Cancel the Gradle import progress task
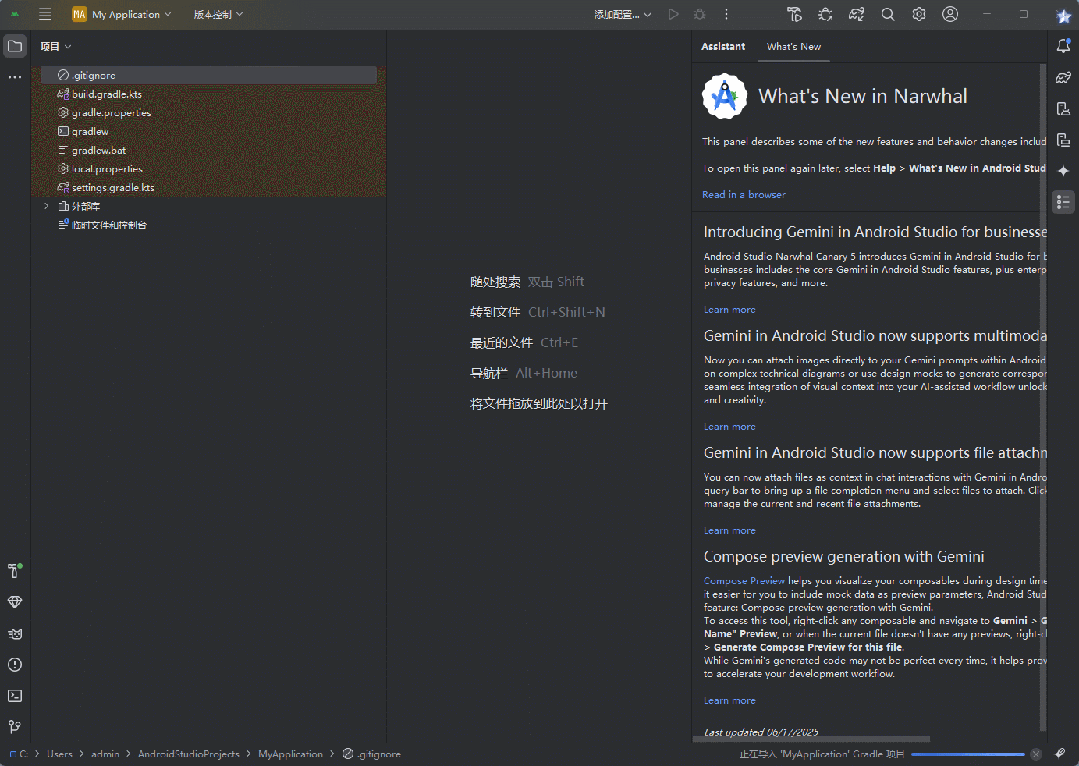Screen dimensions: 1079x766 (1036, 754)
